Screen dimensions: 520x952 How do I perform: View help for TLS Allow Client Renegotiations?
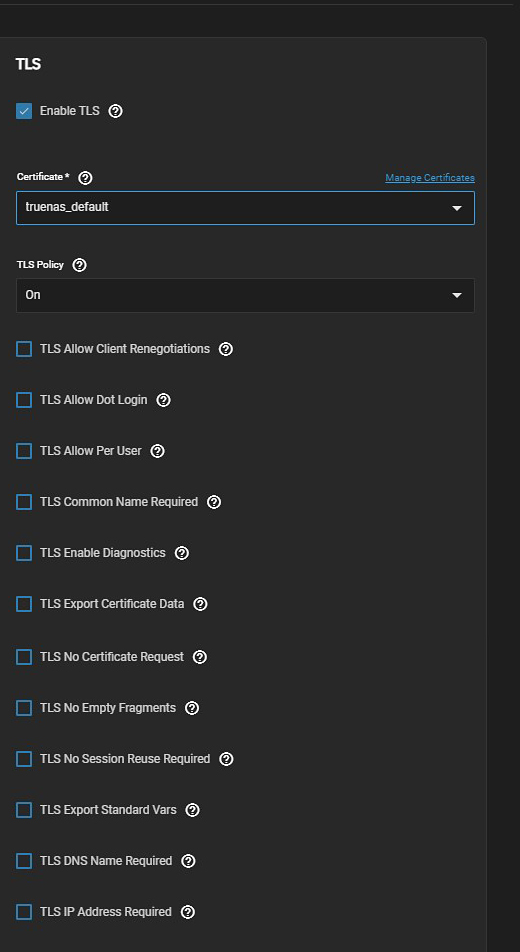226,349
